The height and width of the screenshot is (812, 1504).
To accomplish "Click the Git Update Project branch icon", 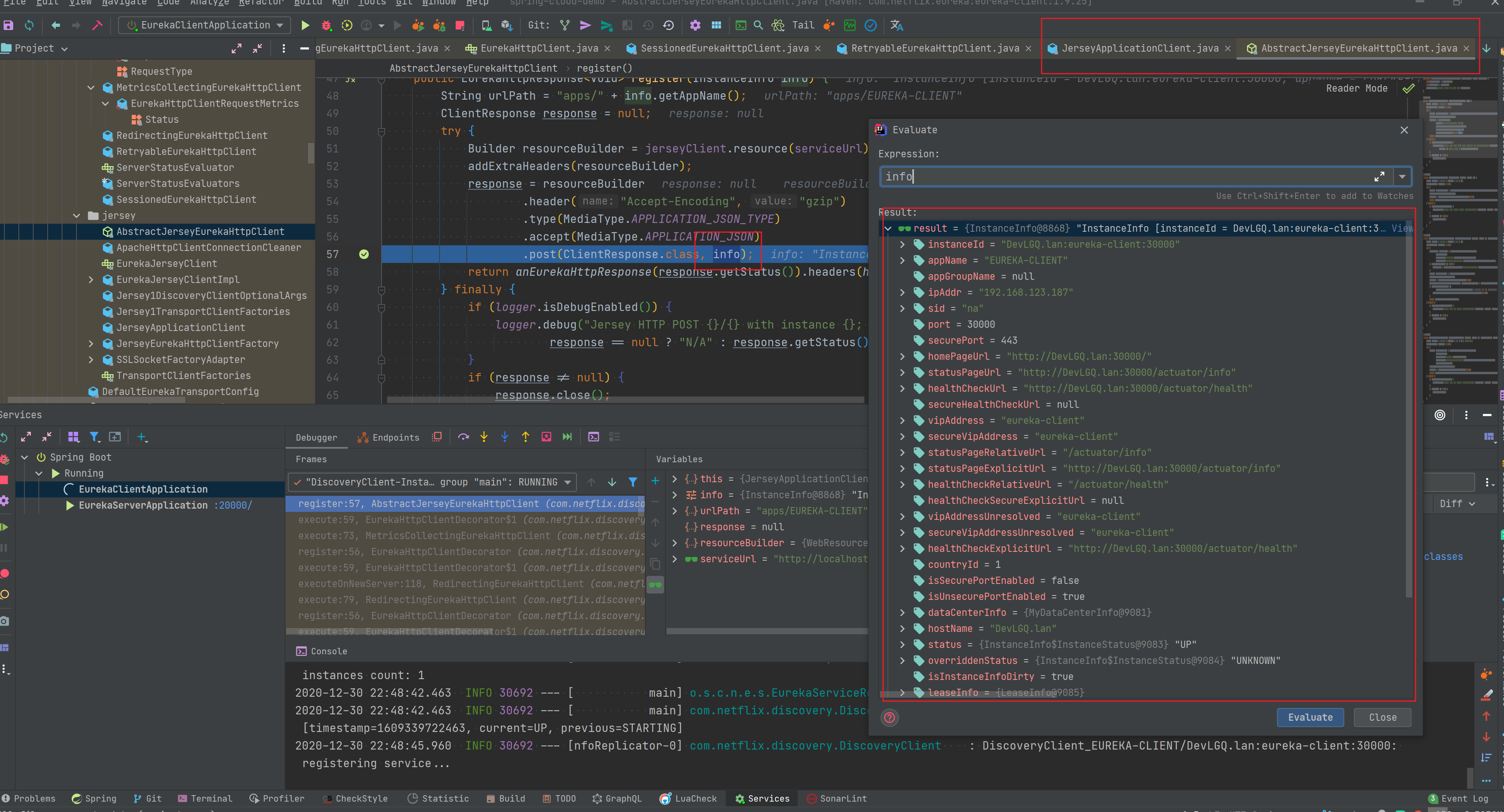I will pyautogui.click(x=564, y=25).
